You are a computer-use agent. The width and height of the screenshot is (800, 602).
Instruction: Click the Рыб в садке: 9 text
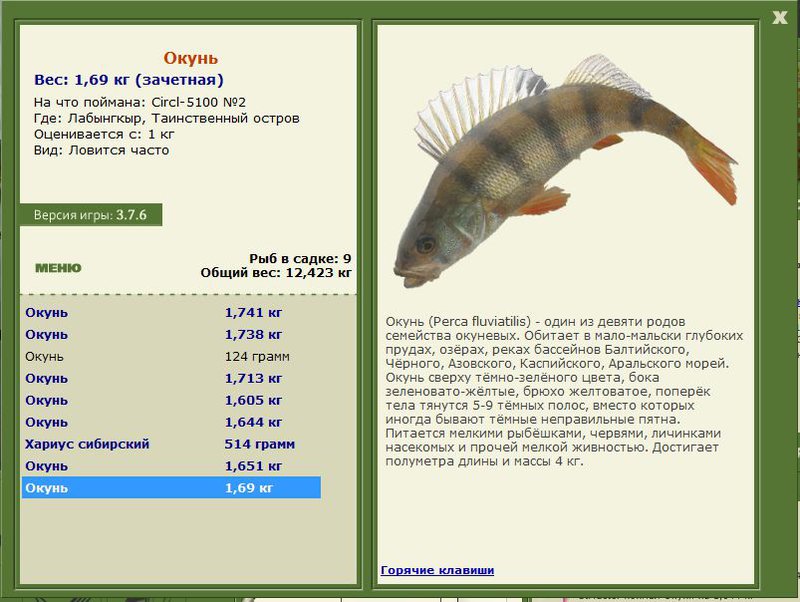(300, 259)
